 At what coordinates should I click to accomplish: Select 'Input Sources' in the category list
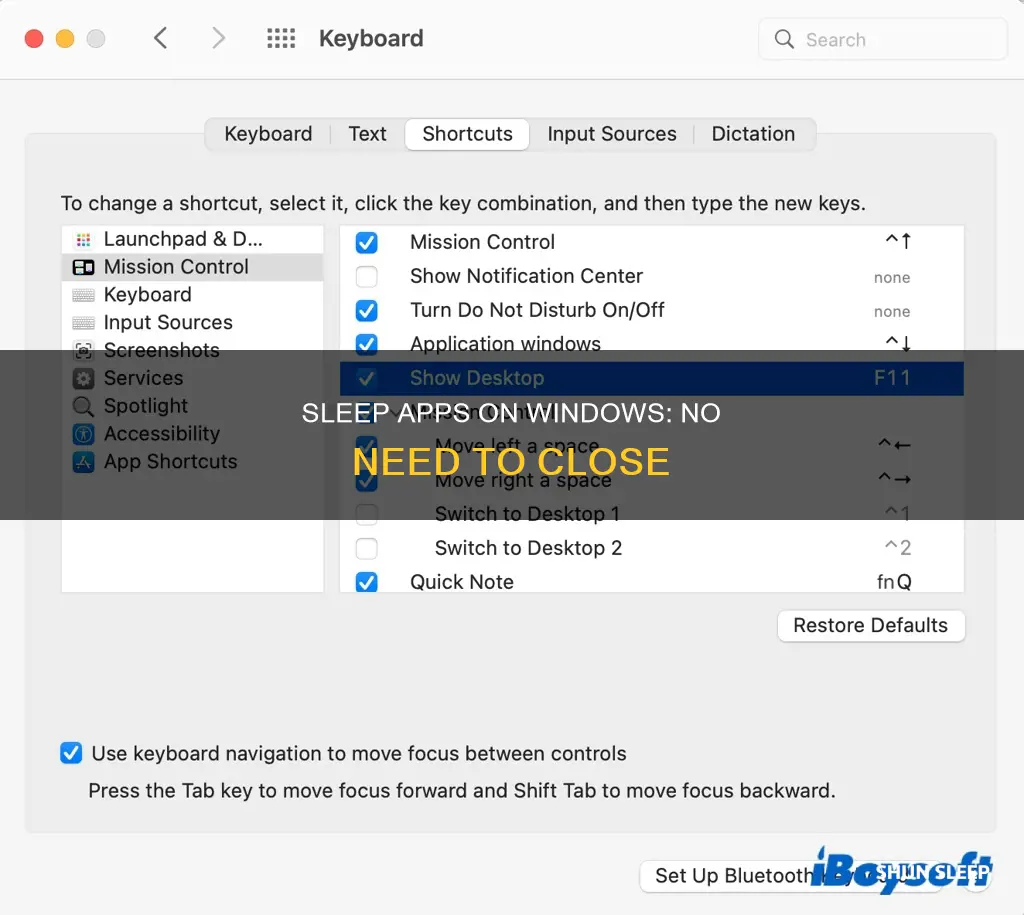tap(192, 323)
